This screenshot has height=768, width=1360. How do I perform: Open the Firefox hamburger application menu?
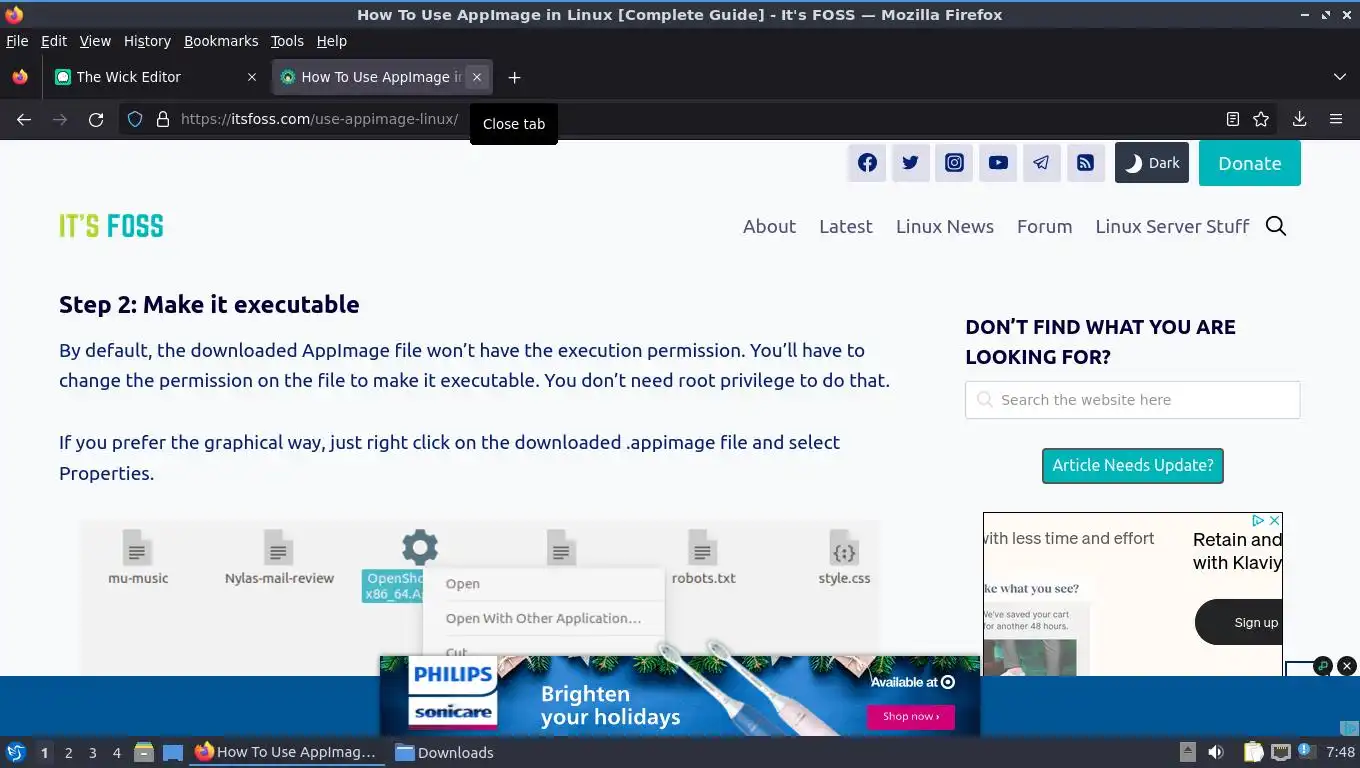pyautogui.click(x=1335, y=119)
